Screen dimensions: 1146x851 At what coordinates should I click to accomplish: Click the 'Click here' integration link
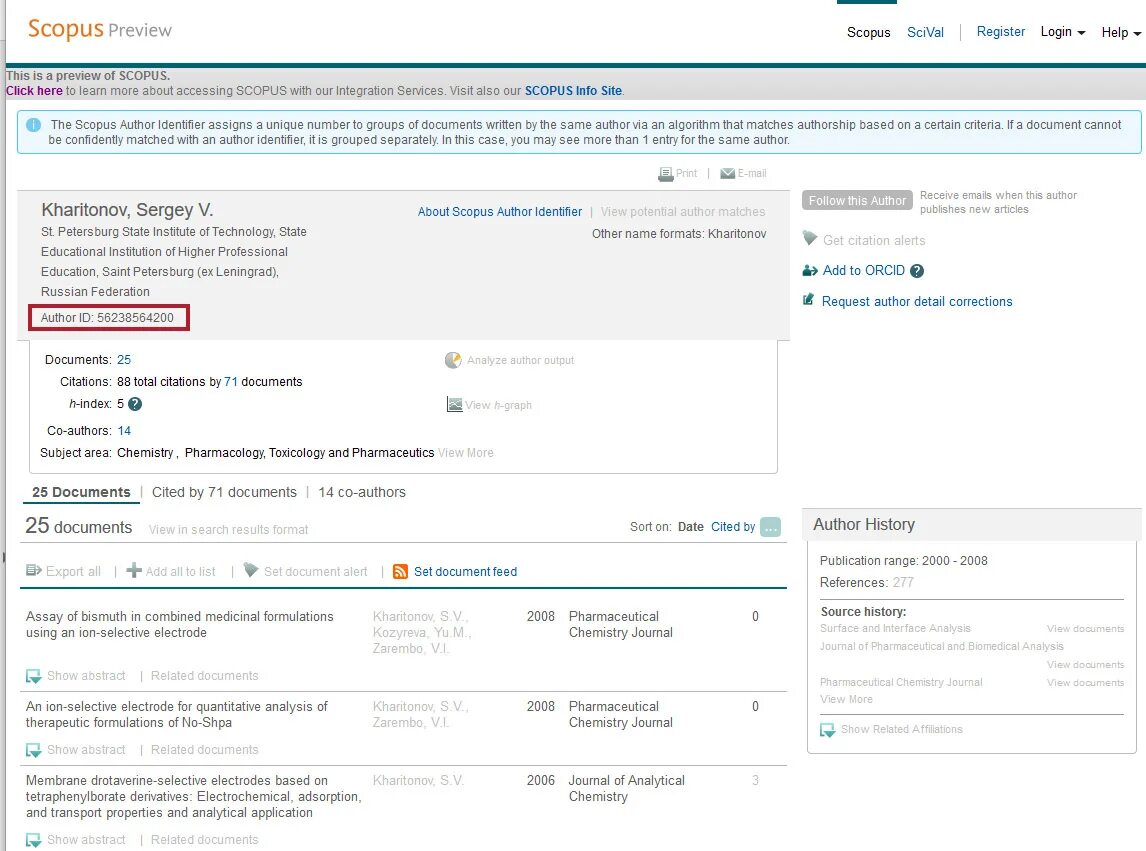coord(34,91)
